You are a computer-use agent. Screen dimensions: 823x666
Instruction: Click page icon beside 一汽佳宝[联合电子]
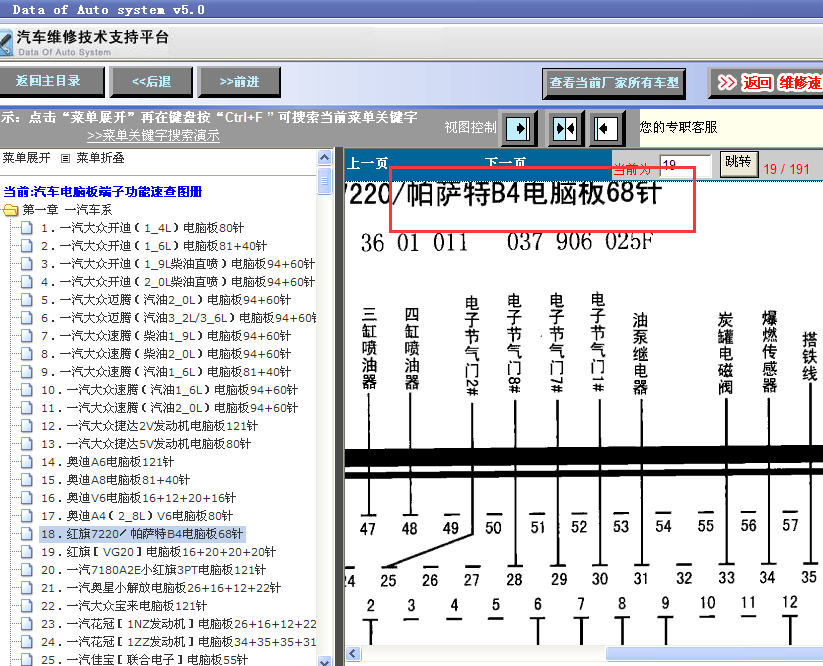[x=26, y=660]
